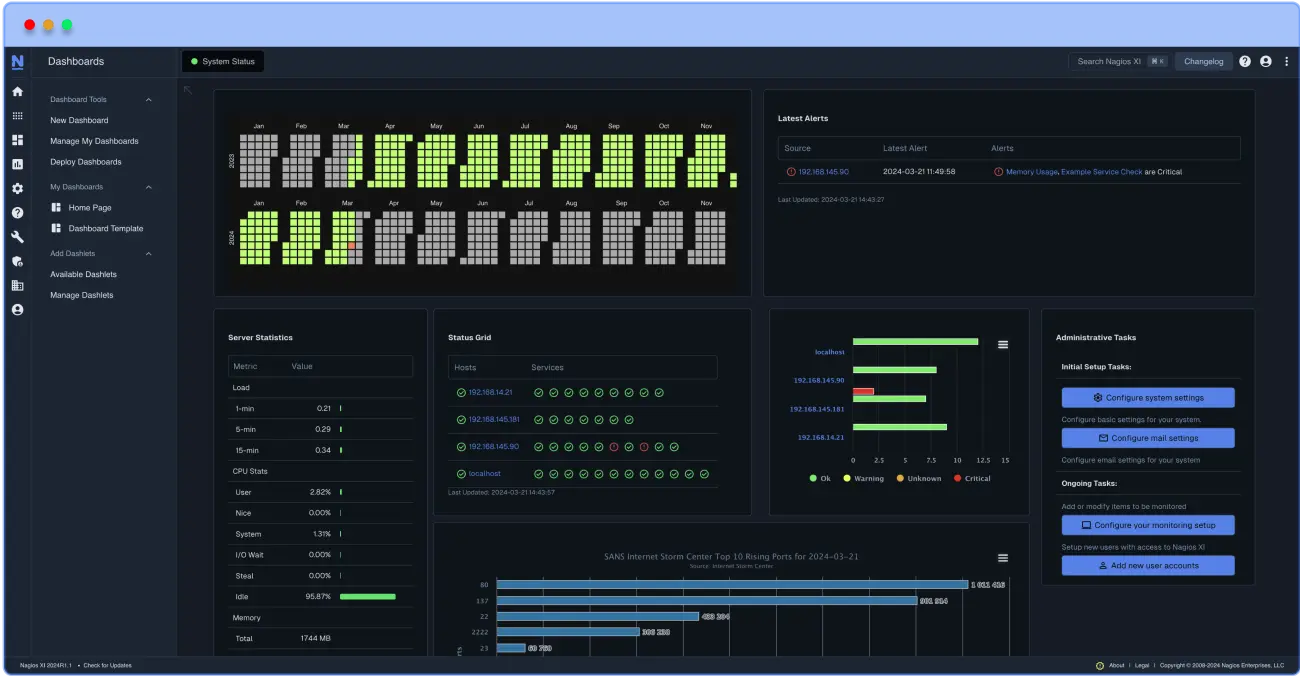The image size is (1300, 676).
Task: Collapse the My Dashboards section
Action: click(148, 187)
